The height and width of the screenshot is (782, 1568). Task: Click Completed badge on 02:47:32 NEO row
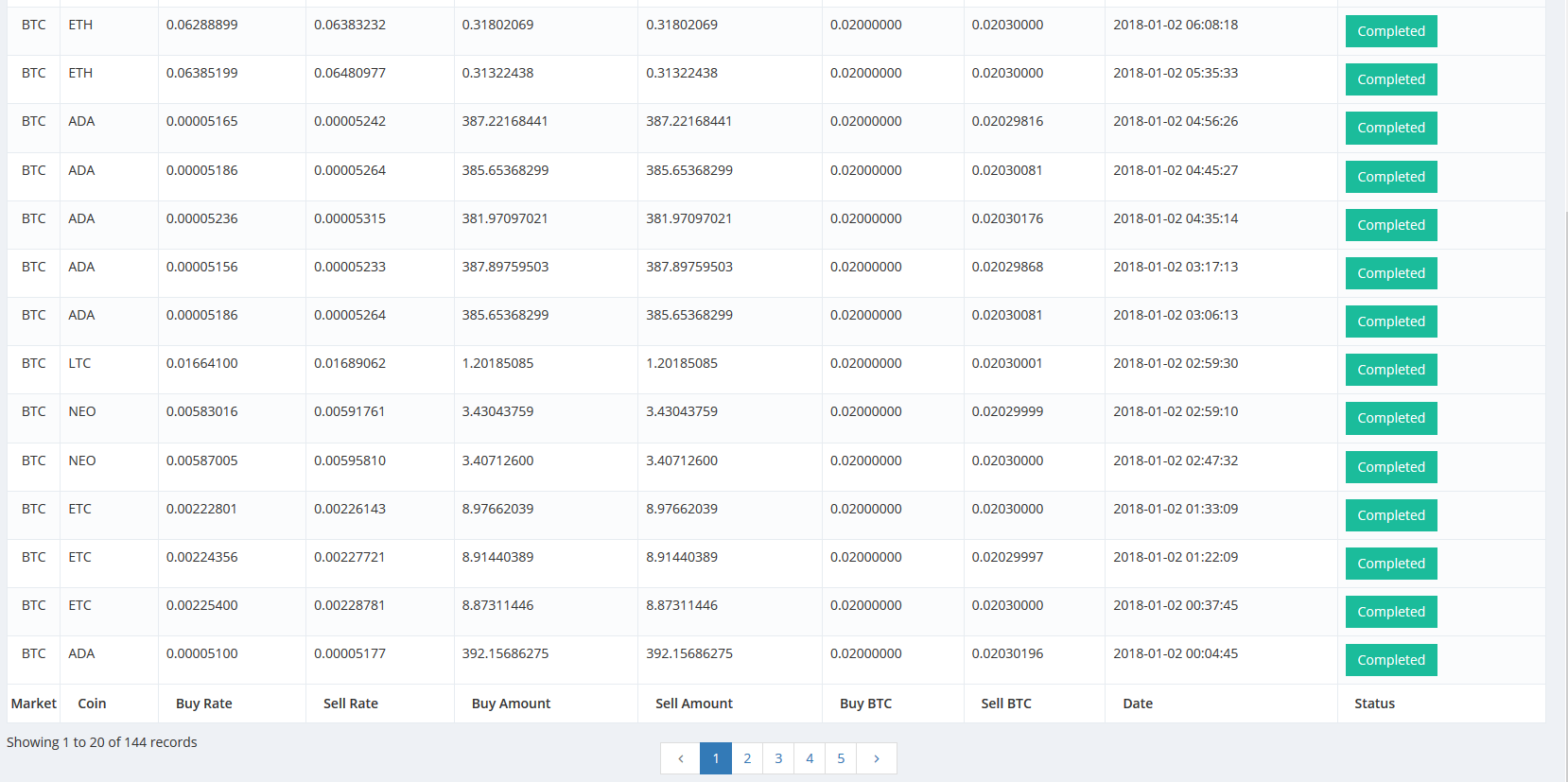[1391, 467]
